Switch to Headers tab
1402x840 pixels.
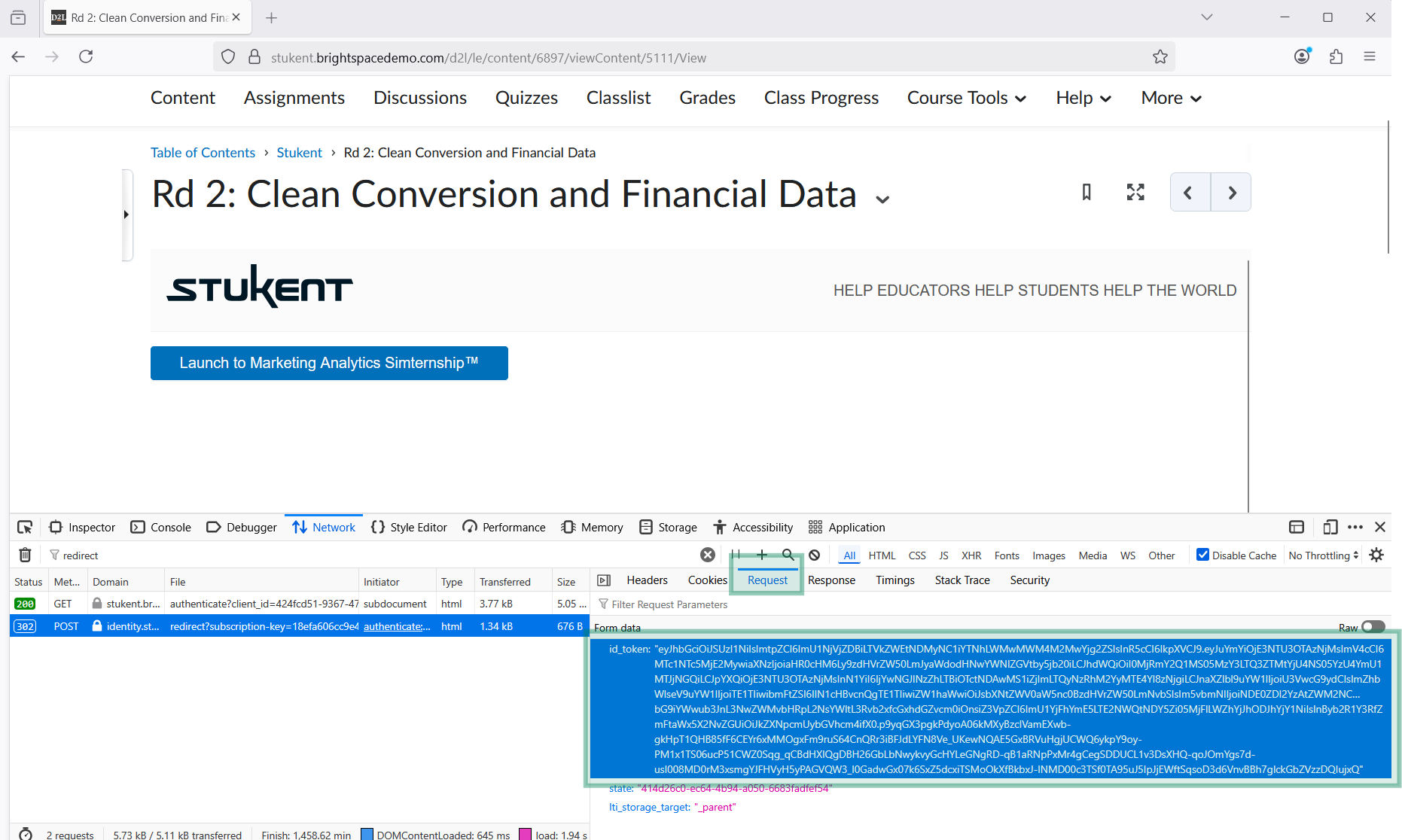(647, 580)
